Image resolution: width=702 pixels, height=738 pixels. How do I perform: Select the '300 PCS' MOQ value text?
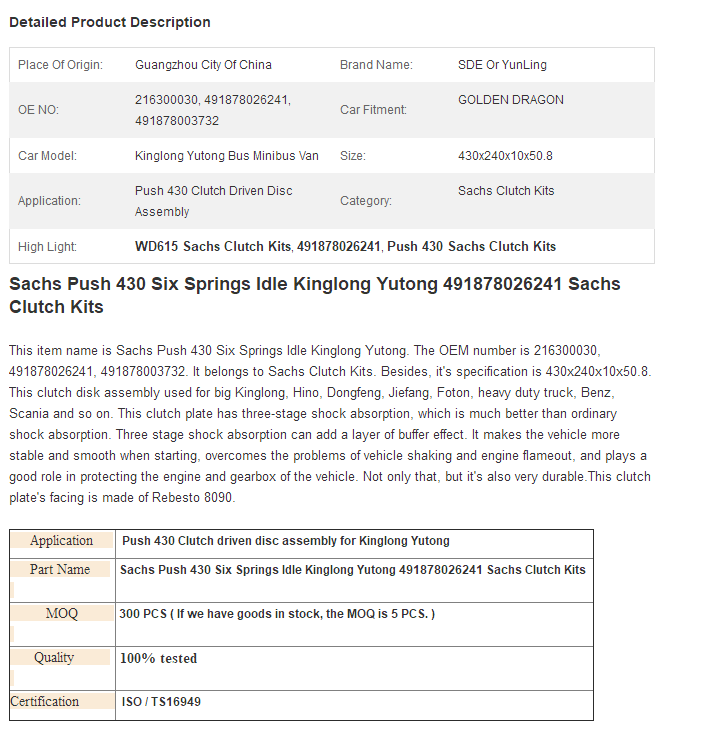[x=277, y=614]
